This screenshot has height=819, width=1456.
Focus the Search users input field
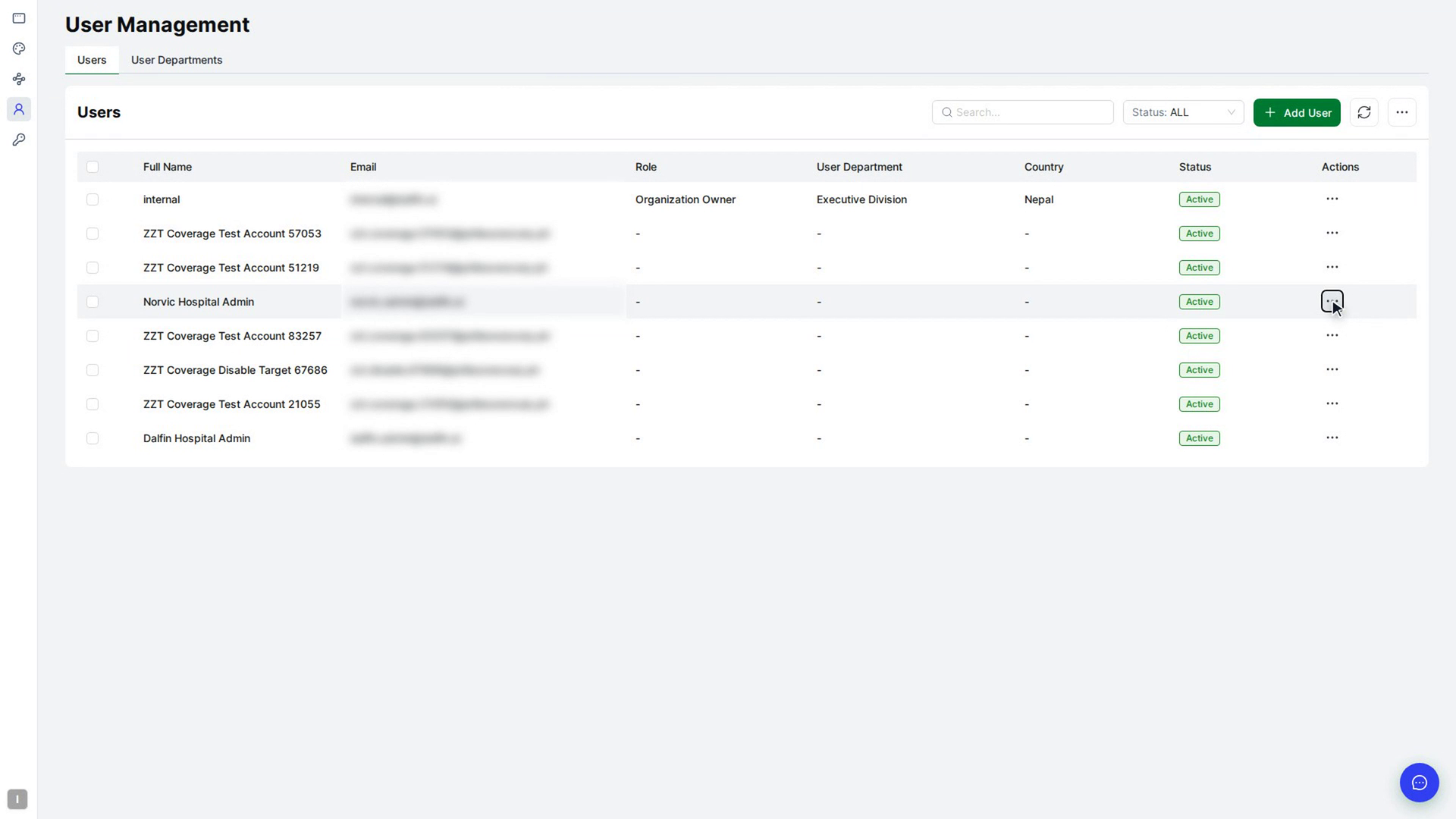click(1022, 112)
